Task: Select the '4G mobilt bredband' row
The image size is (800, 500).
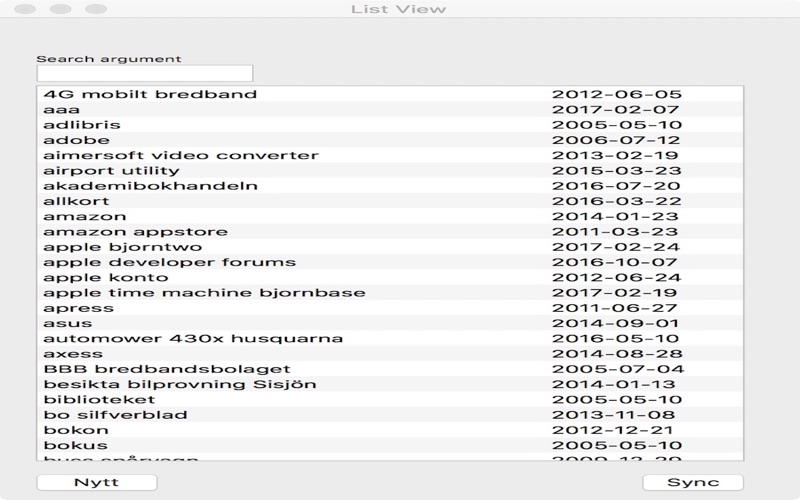Action: click(x=390, y=94)
